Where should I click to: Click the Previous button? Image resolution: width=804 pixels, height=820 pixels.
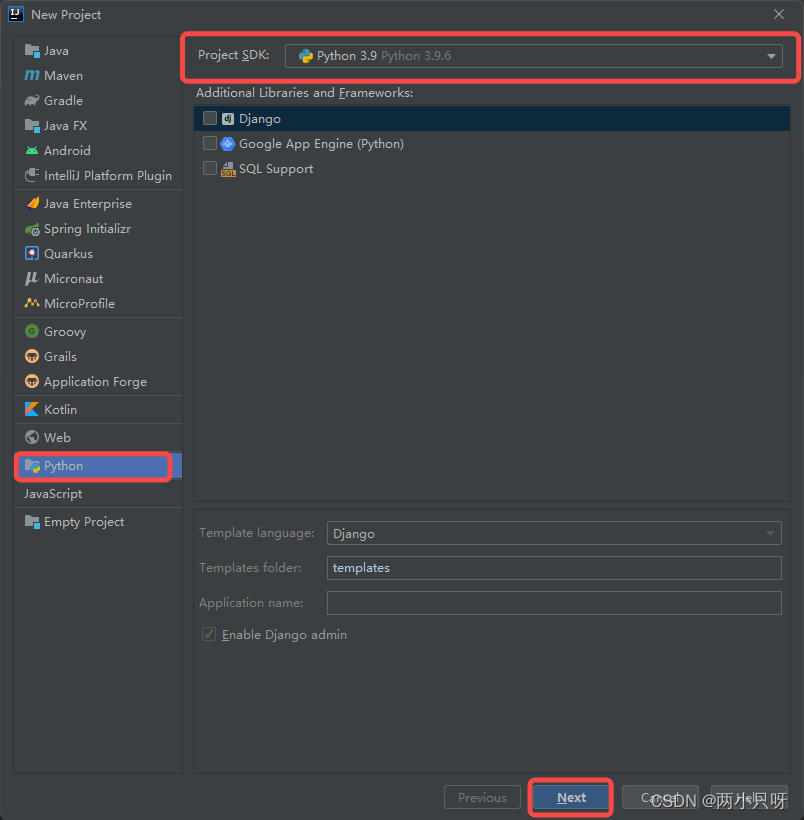(x=482, y=798)
